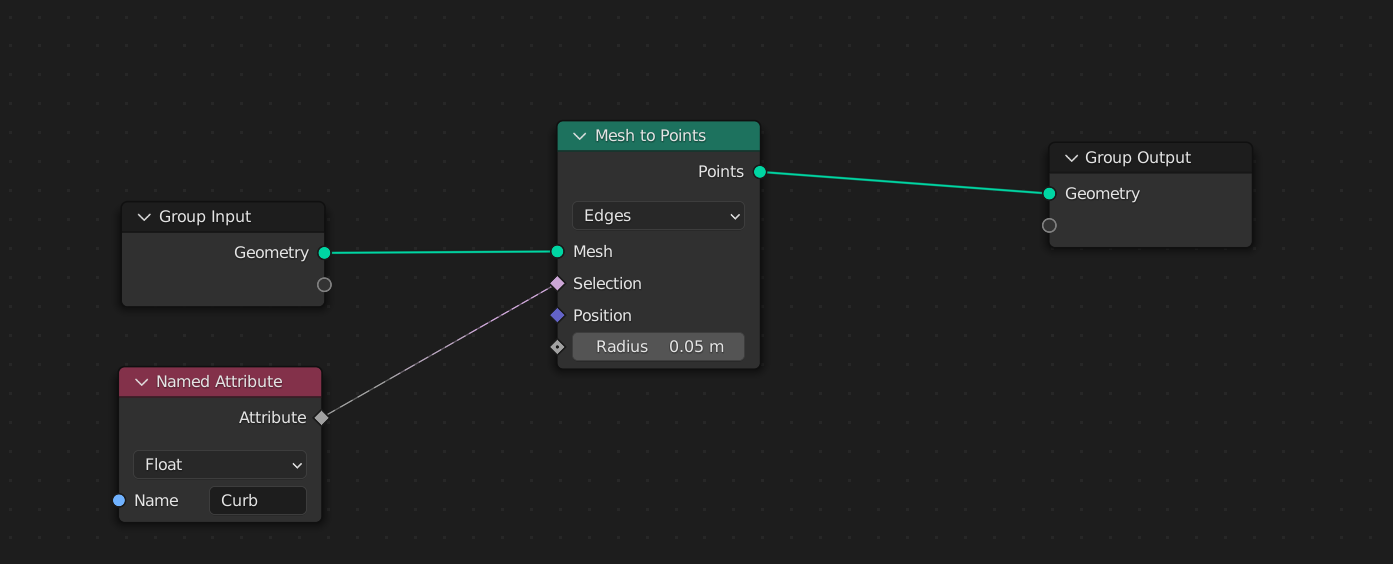This screenshot has width=1393, height=564.
Task: Click the Mesh input socket
Action: click(557, 252)
